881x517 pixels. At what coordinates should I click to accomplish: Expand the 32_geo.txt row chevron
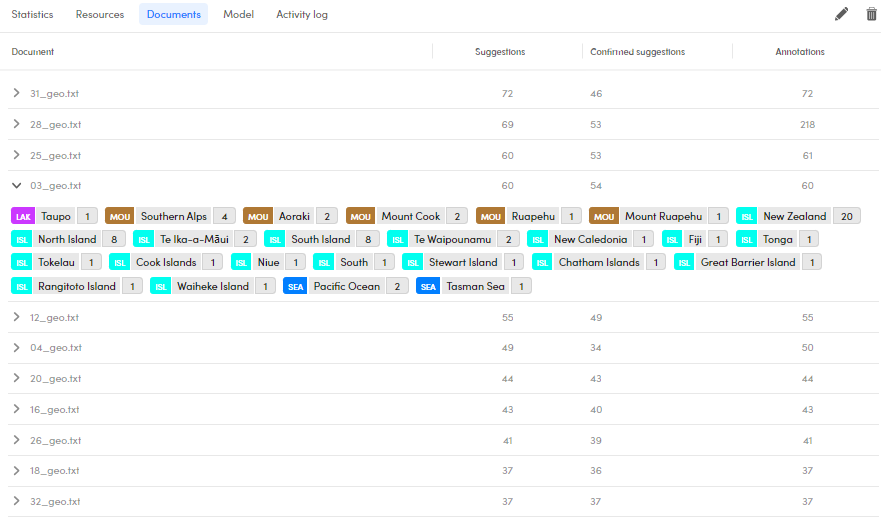point(16,501)
